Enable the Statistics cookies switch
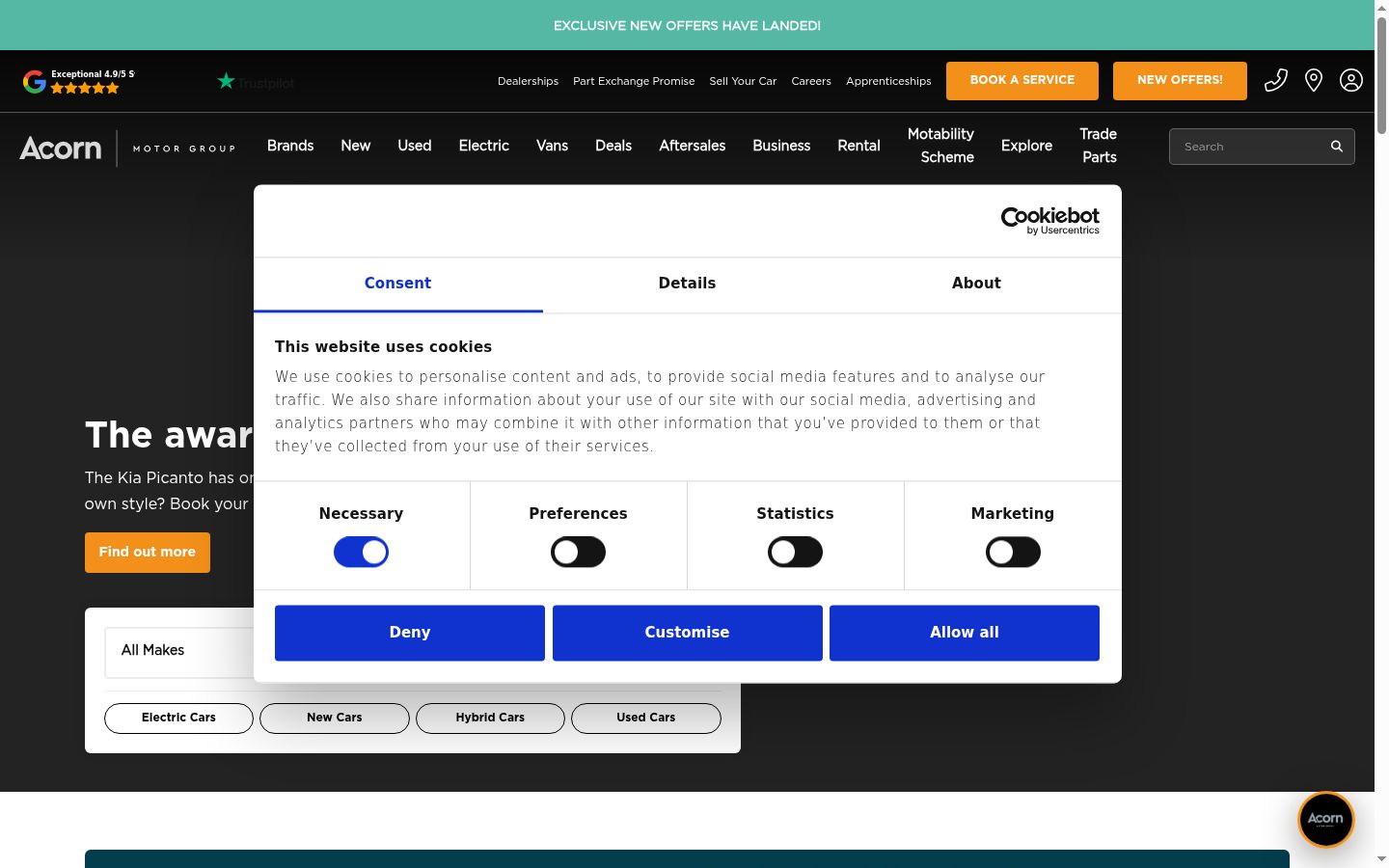The width and height of the screenshot is (1389, 868). click(x=795, y=553)
